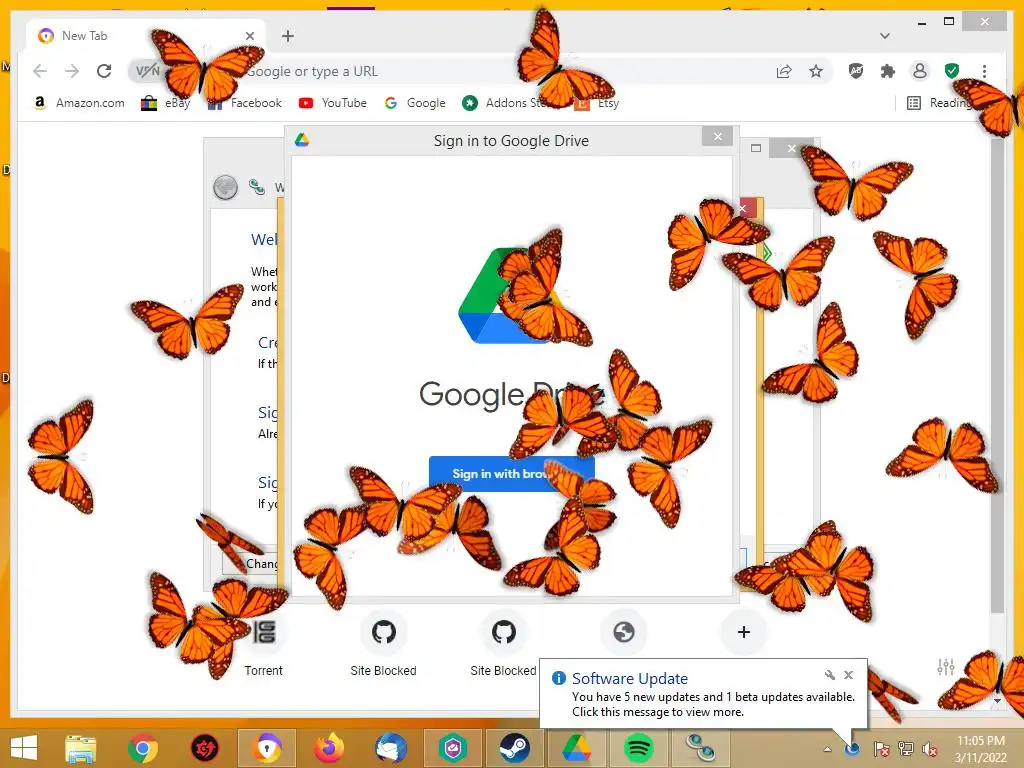Open Firefox from the taskbar
Viewport: 1024px width, 768px height.
click(x=328, y=748)
